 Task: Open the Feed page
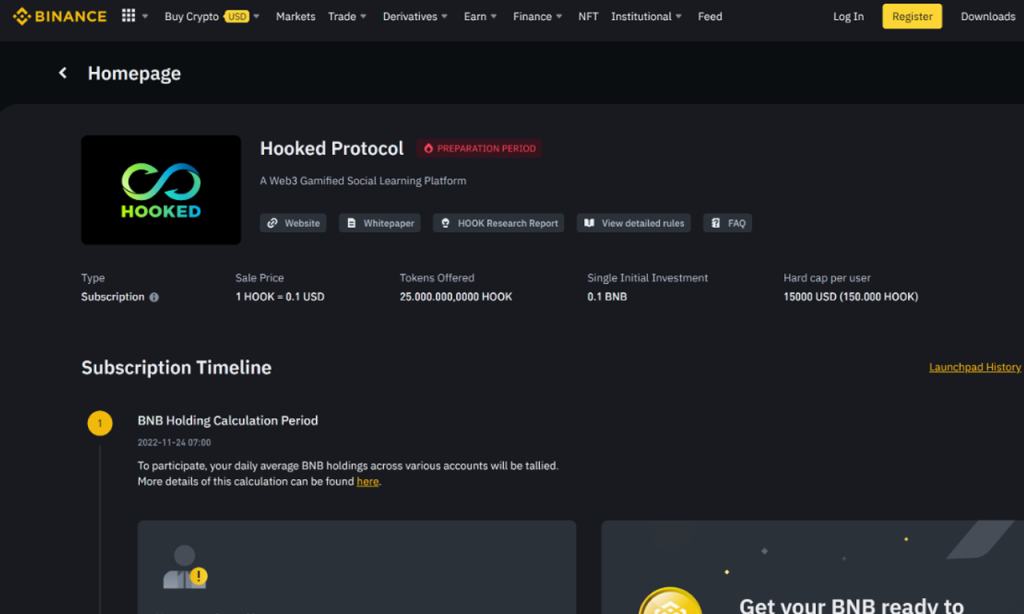(710, 16)
